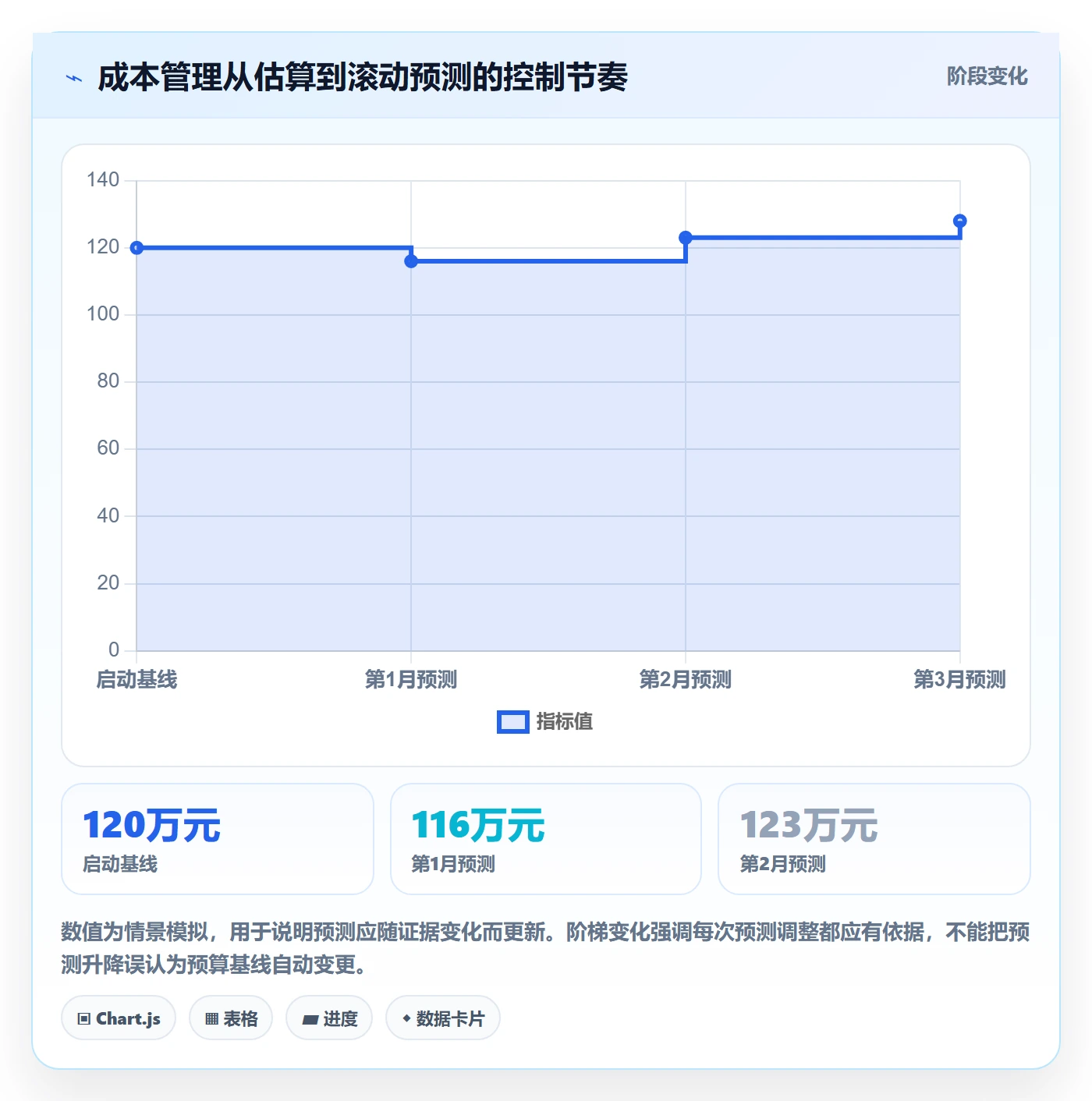Click the 阶段变化 label in header
1092x1101 pixels.
click(x=987, y=76)
